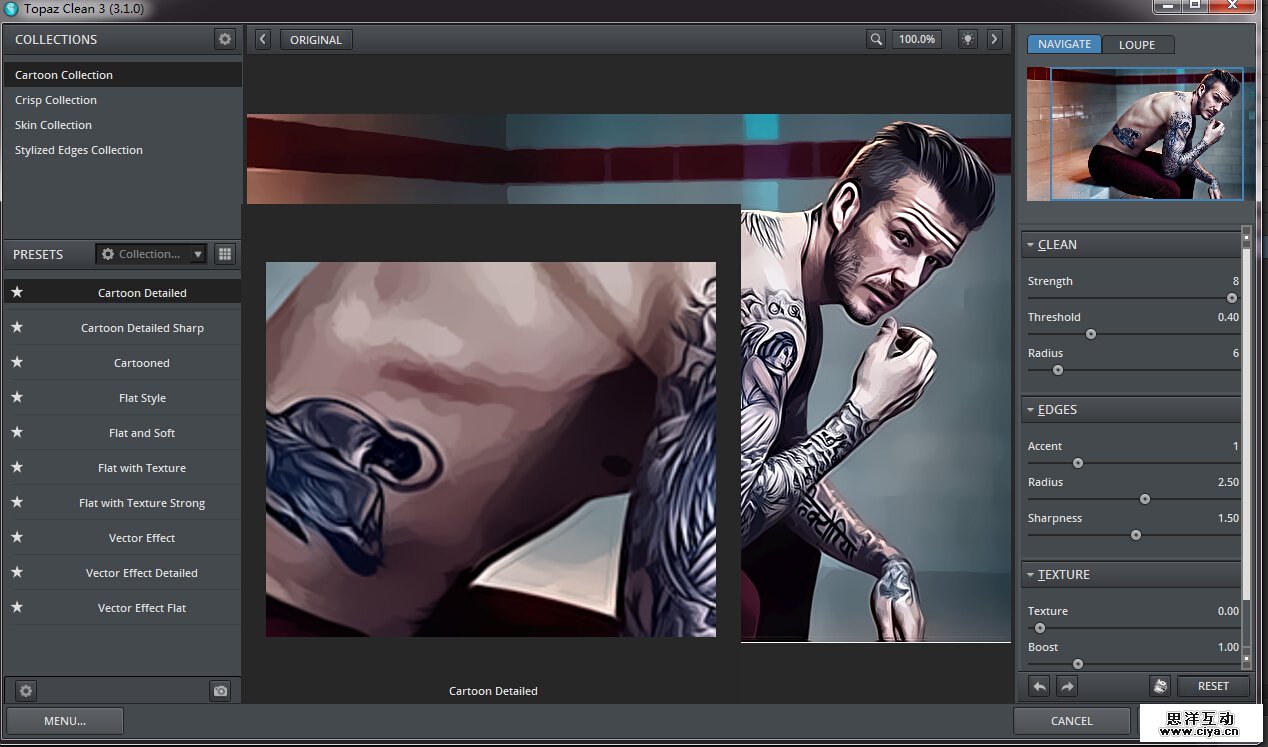Click the camera snapshot icon
The image size is (1268, 747).
tap(220, 690)
